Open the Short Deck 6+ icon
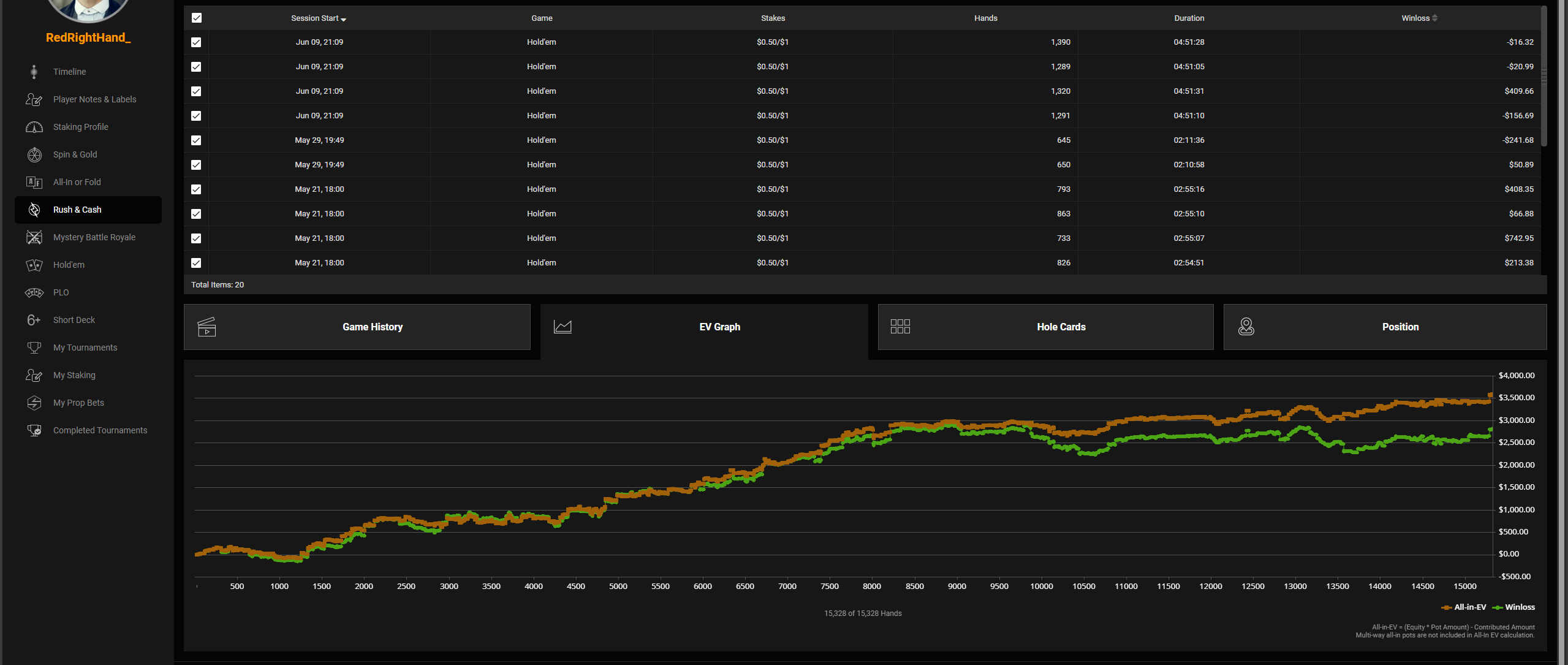This screenshot has width=1568, height=665. pos(34,320)
